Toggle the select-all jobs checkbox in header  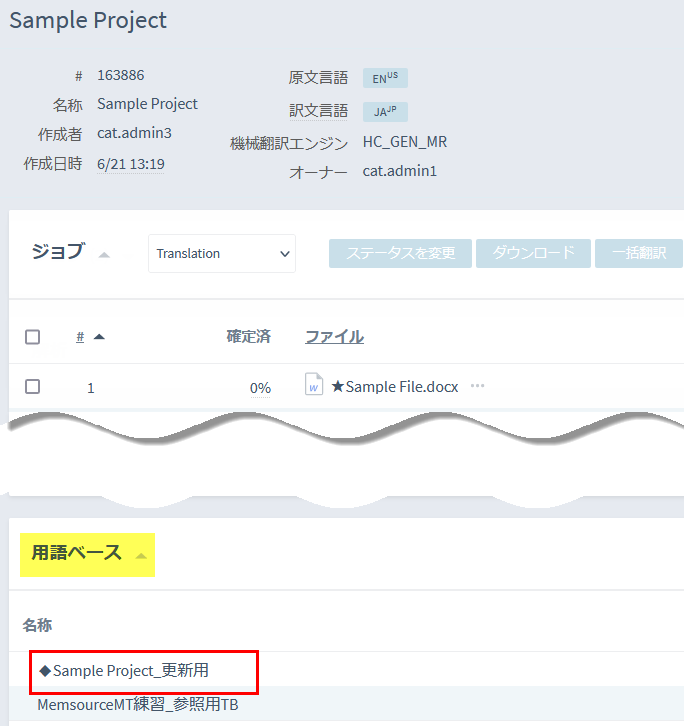(x=32, y=337)
